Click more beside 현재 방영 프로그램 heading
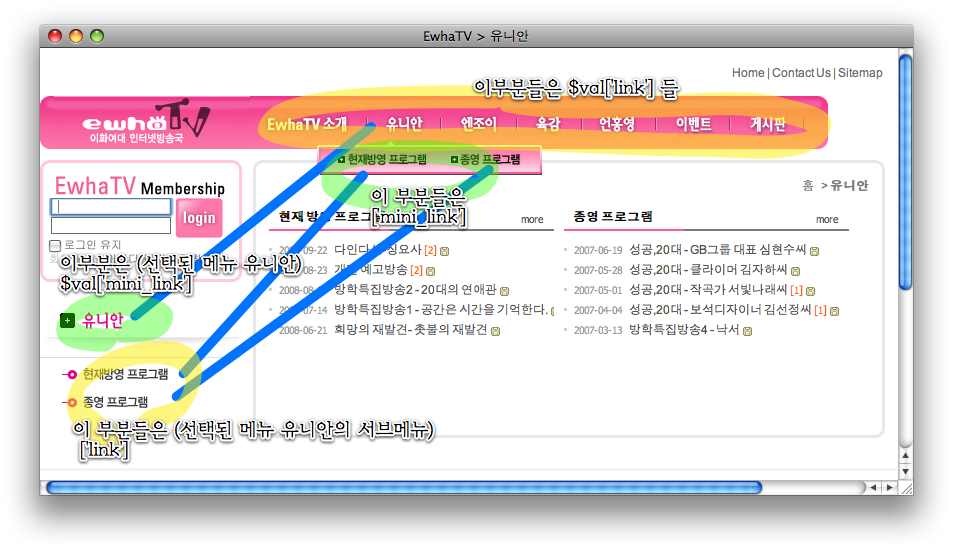The width and height of the screenshot is (953, 550). 532,219
